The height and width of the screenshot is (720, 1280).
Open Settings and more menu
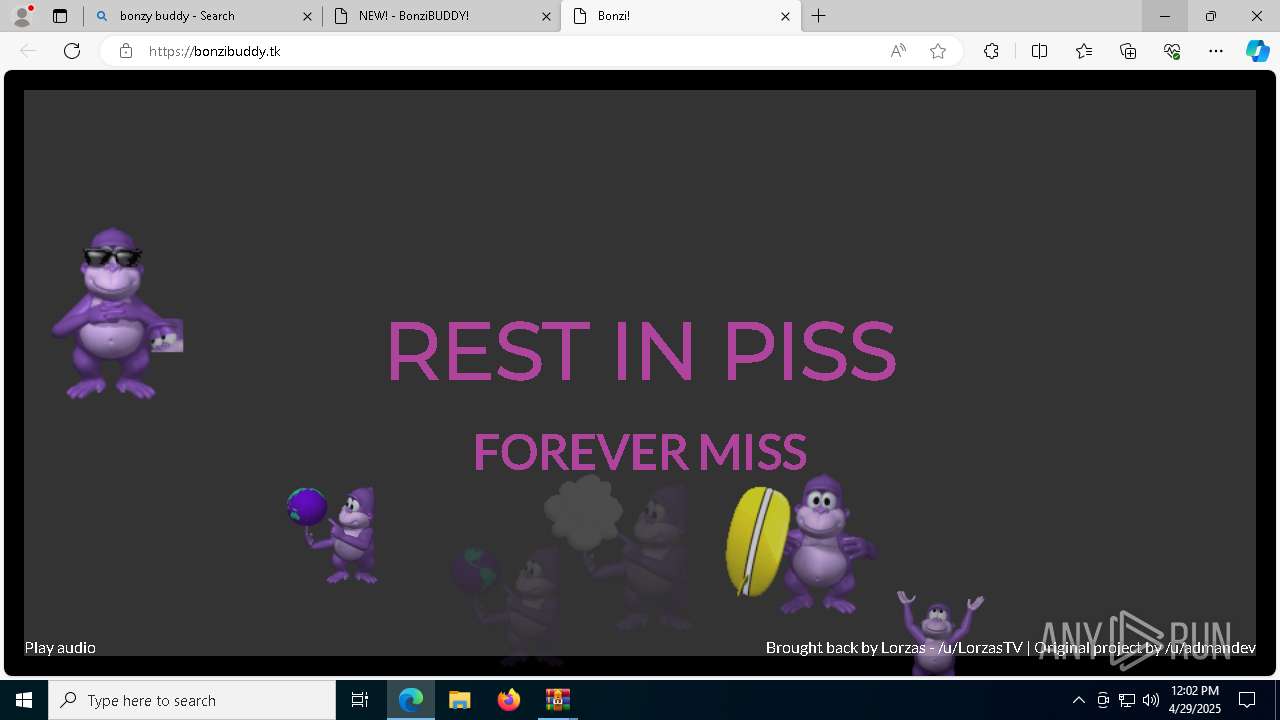click(x=1216, y=51)
